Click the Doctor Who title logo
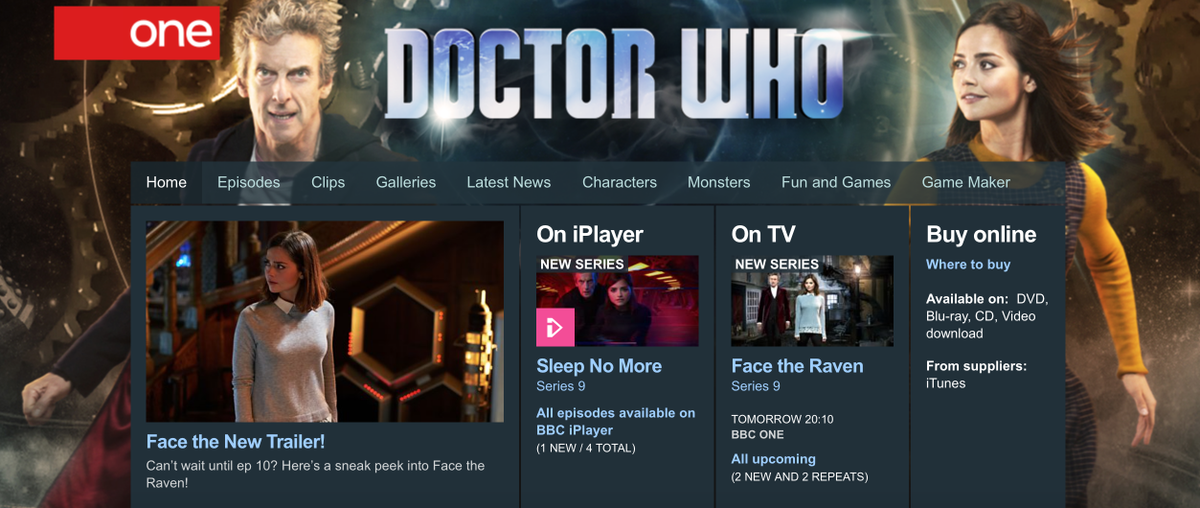1200x508 pixels. 613,73
